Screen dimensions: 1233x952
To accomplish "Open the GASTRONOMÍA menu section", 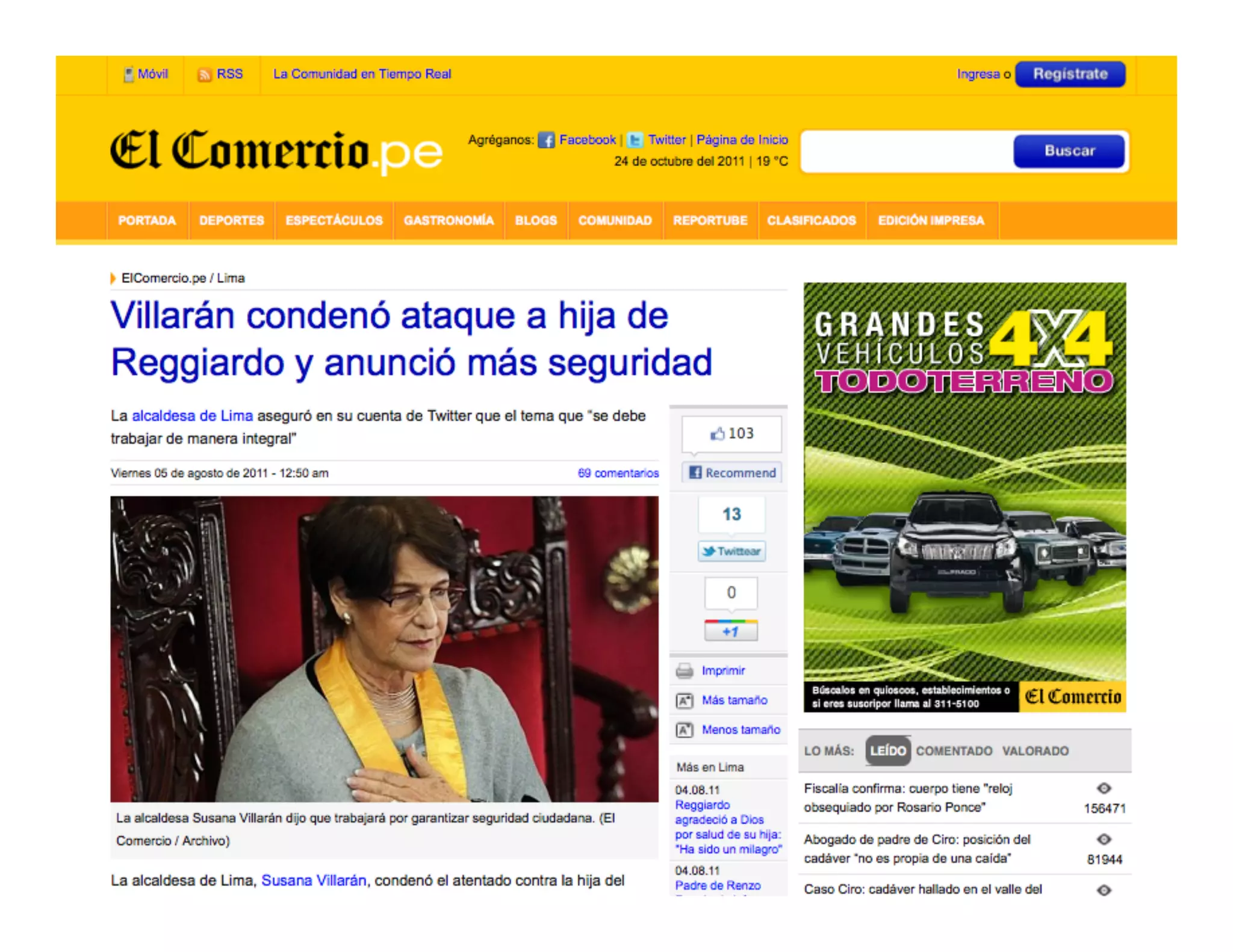I will 449,221.
